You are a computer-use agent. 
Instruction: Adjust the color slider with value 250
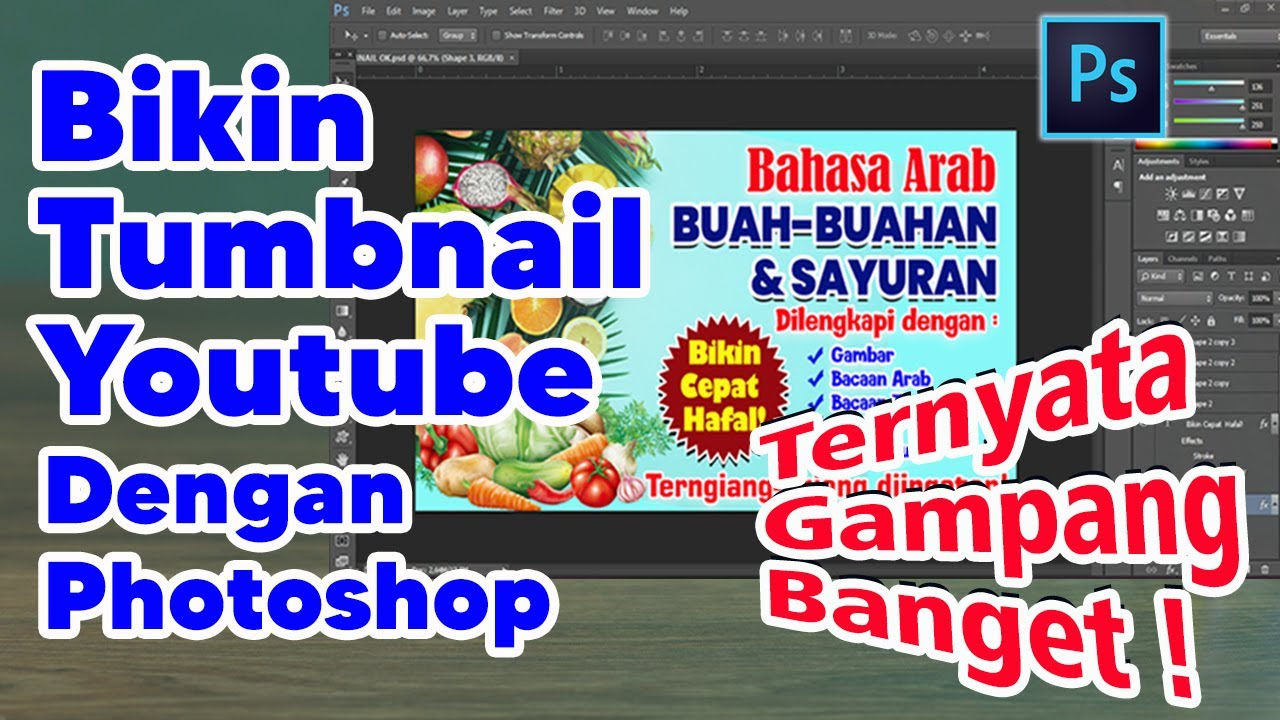[1208, 124]
